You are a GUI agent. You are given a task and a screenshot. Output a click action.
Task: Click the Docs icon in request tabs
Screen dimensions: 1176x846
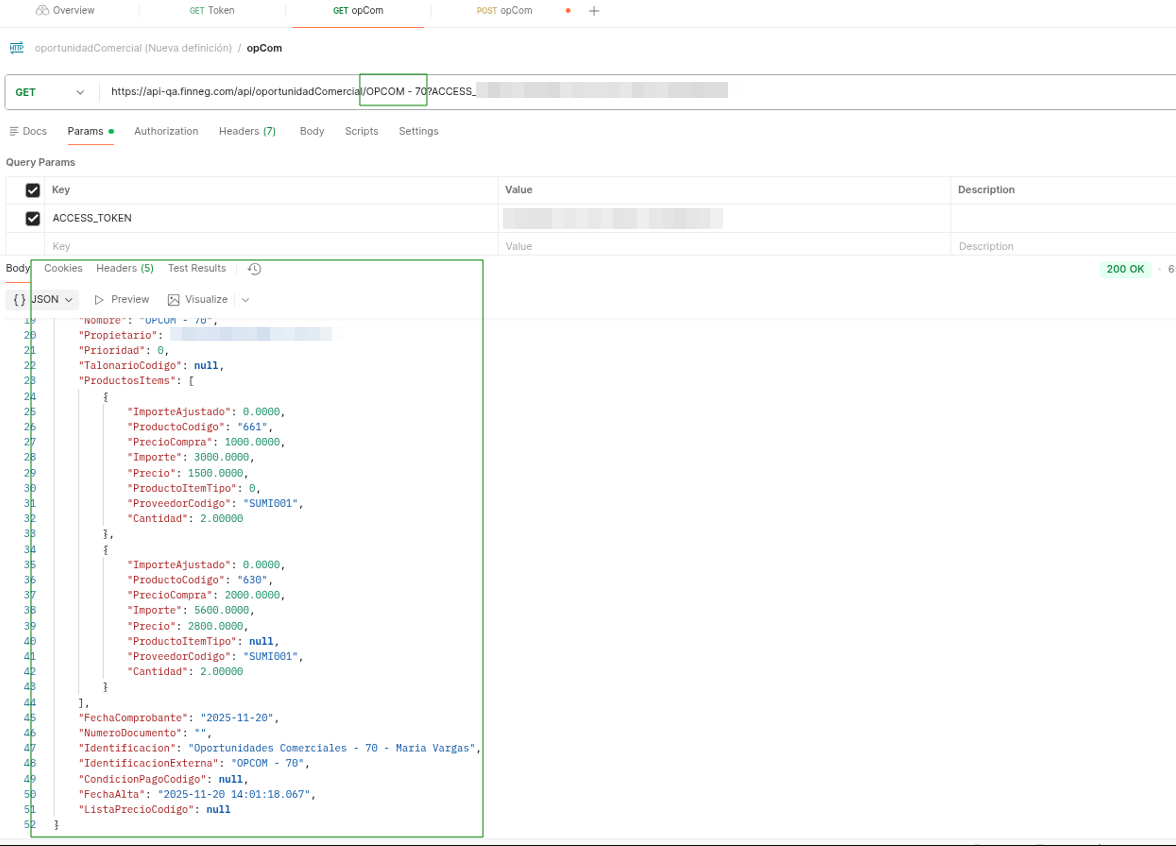[14, 131]
